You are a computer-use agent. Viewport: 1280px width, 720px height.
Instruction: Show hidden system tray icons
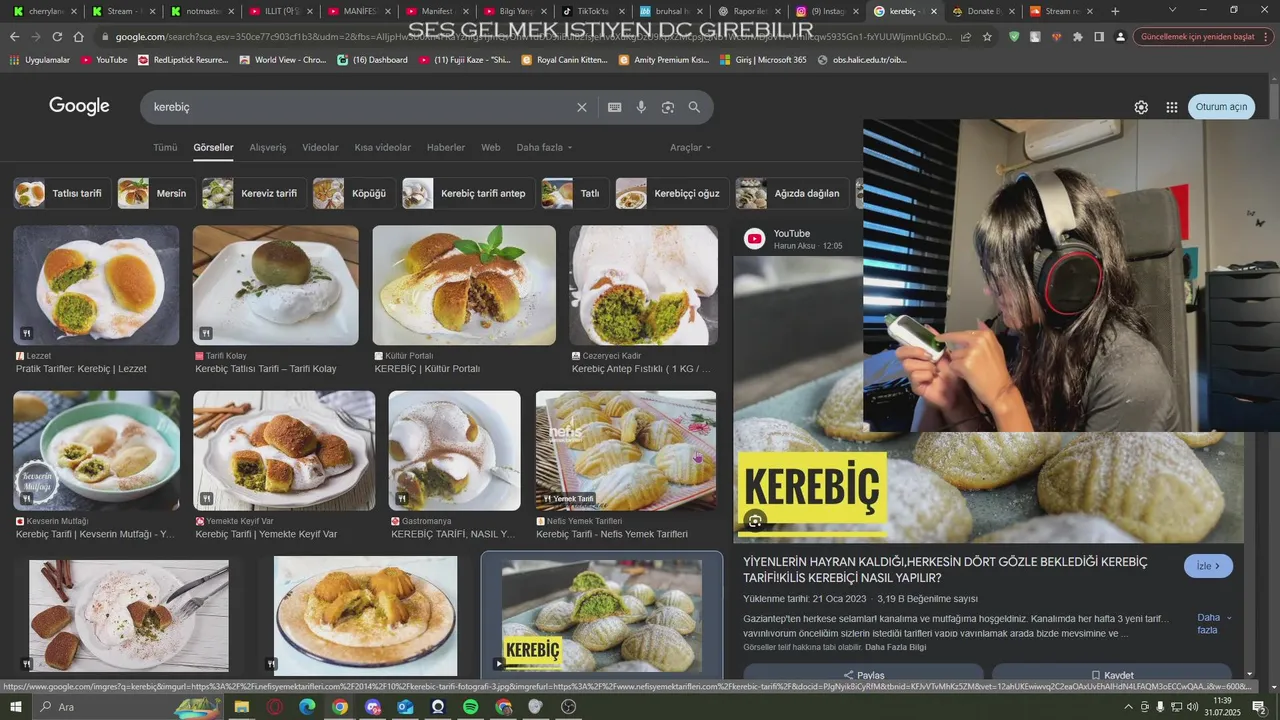tap(1129, 707)
